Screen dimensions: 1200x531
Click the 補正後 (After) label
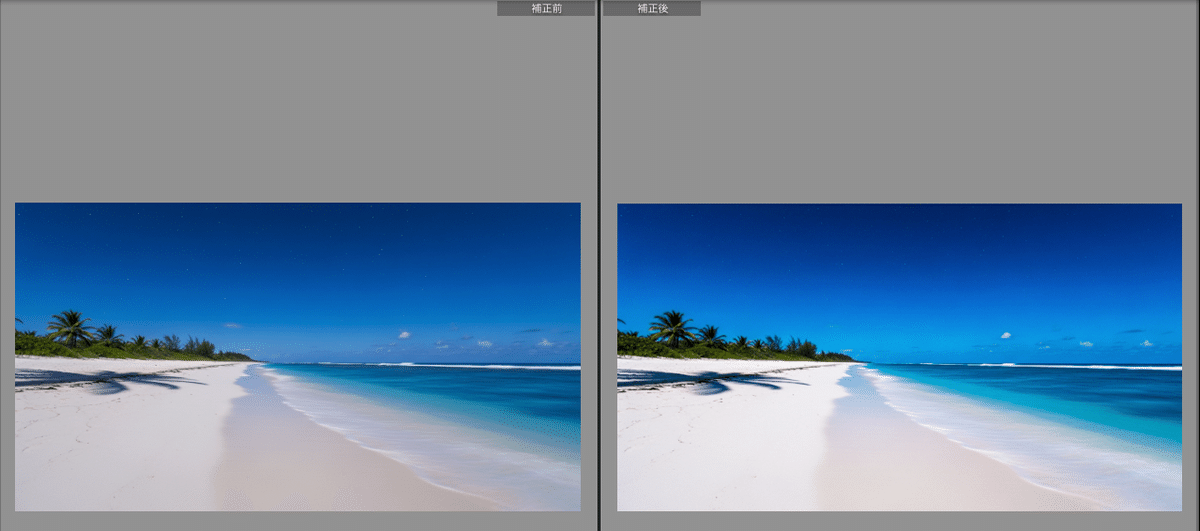point(652,8)
